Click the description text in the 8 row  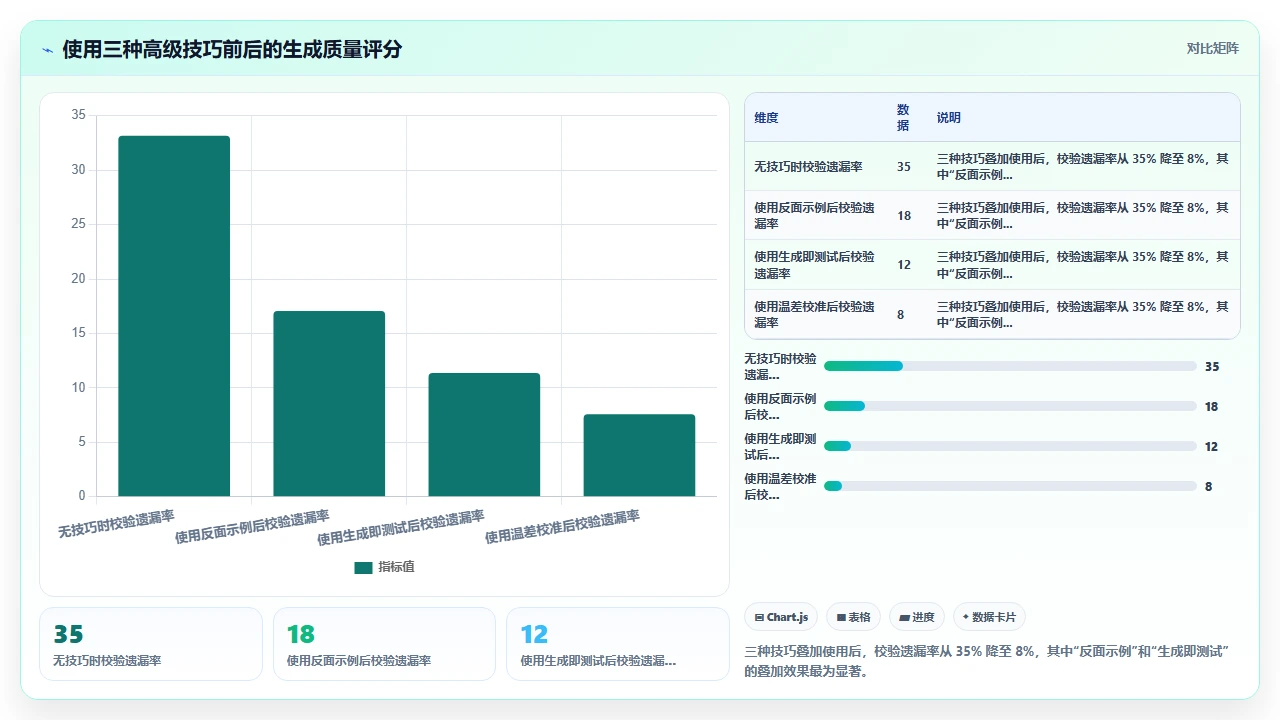1083,314
